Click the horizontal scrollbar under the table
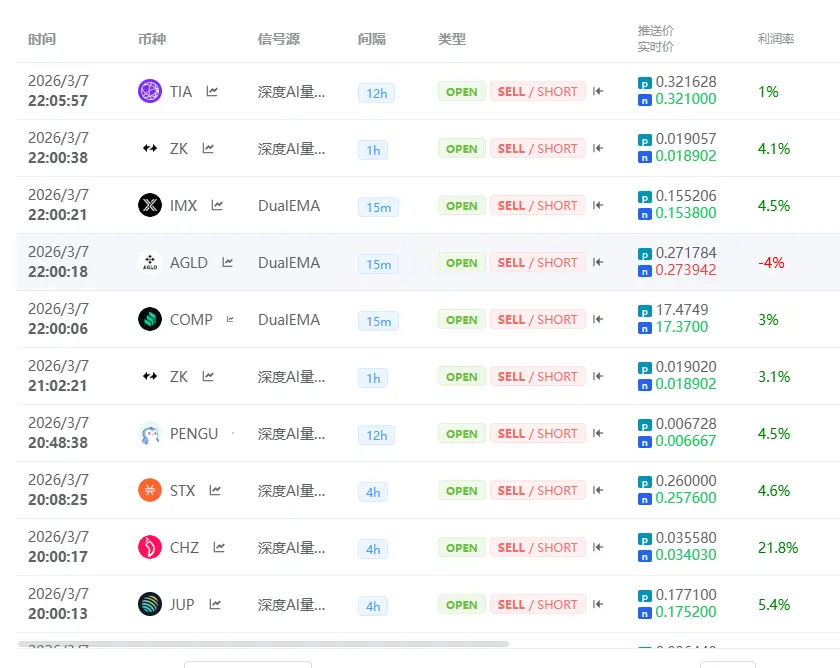 click(x=263, y=644)
